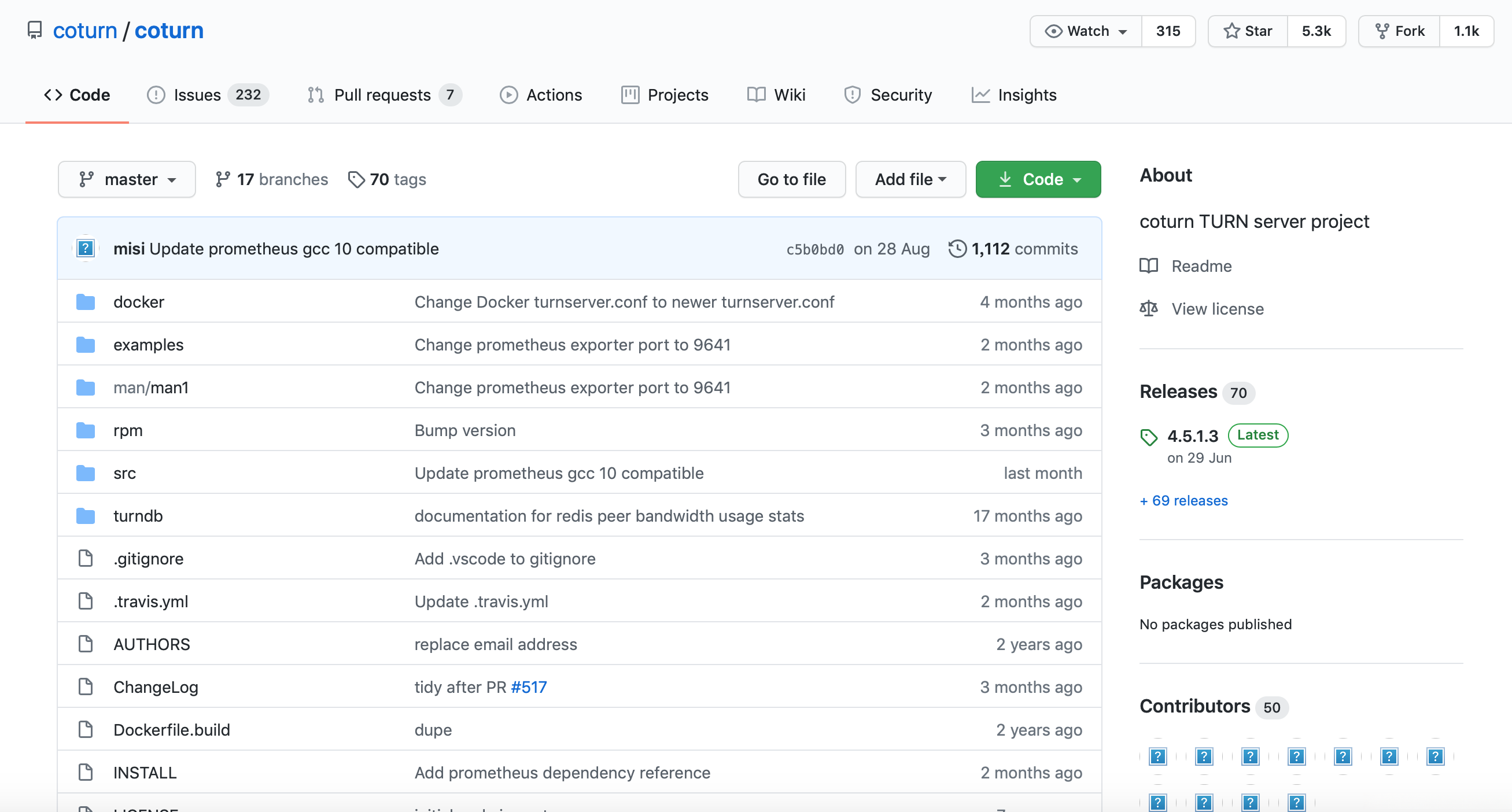Click the tags label icon

pyautogui.click(x=356, y=179)
